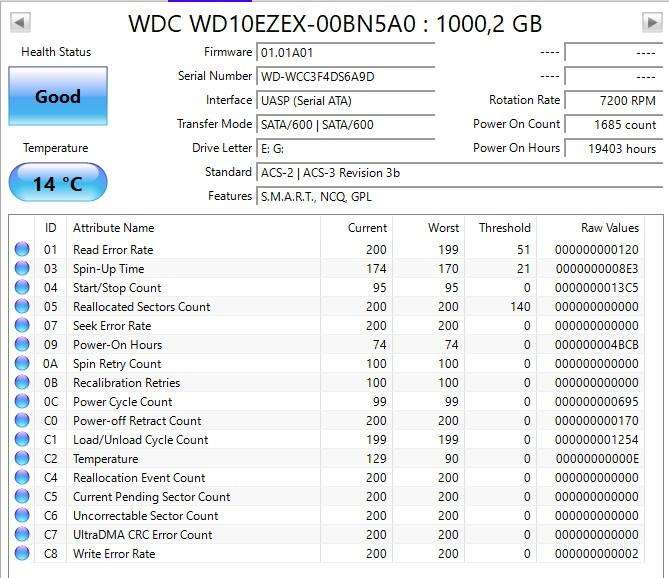The height and width of the screenshot is (578, 669).
Task: Click the Read Error Rate status orb
Action: pos(22,249)
